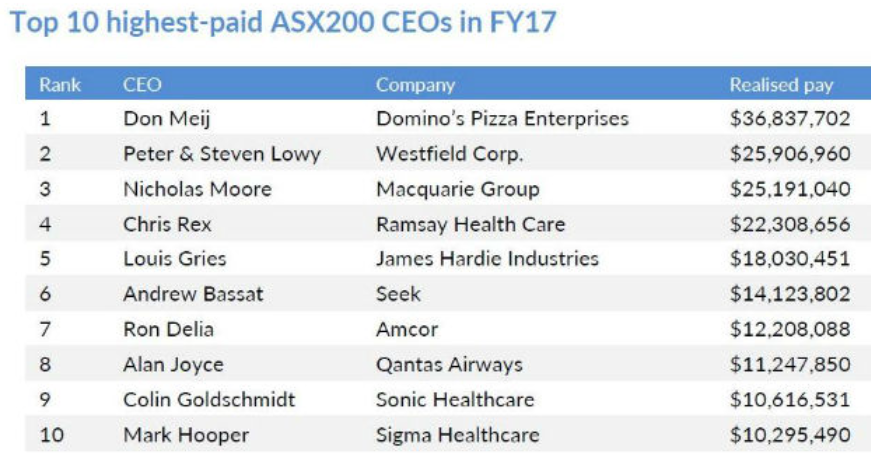Select Domino's Pizza Enterprises company cell
The height and width of the screenshot is (453, 871).
point(502,119)
